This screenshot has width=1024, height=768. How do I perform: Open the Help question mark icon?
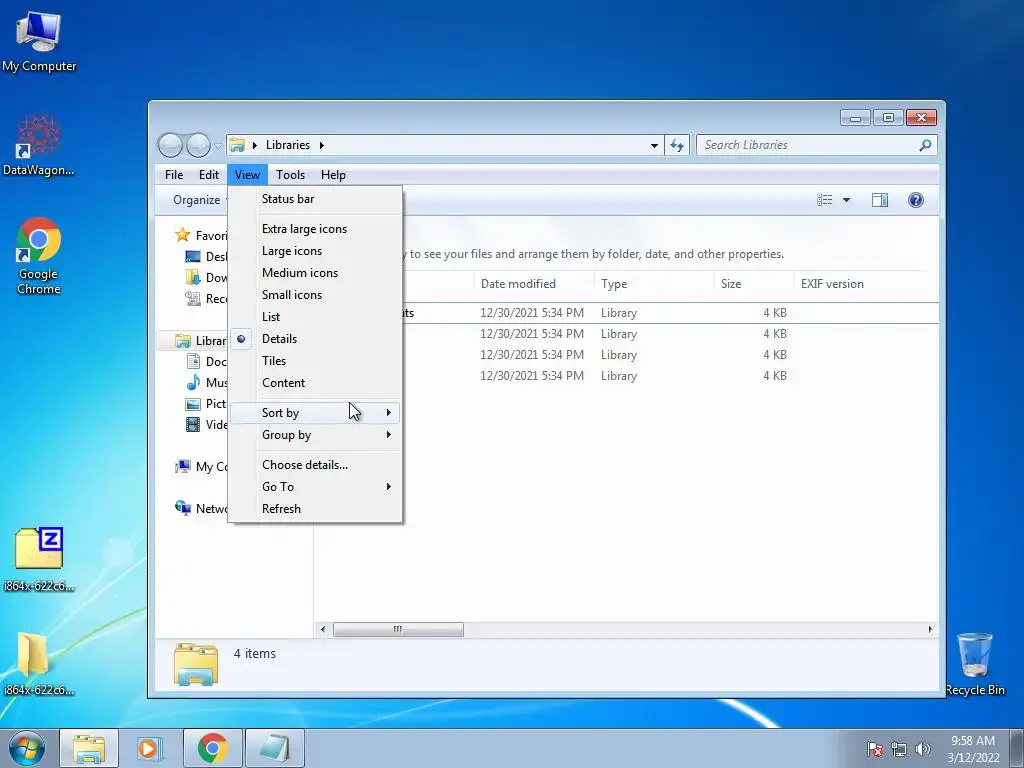tap(916, 200)
